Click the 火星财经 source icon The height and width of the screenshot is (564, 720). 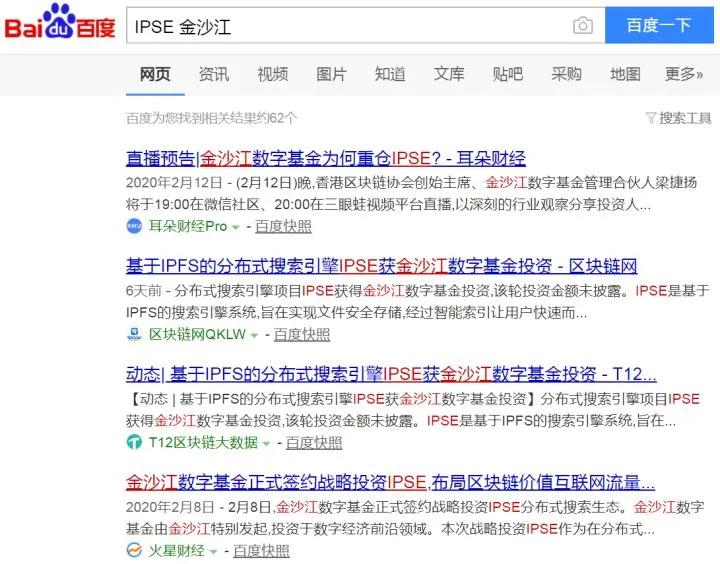(x=134, y=550)
